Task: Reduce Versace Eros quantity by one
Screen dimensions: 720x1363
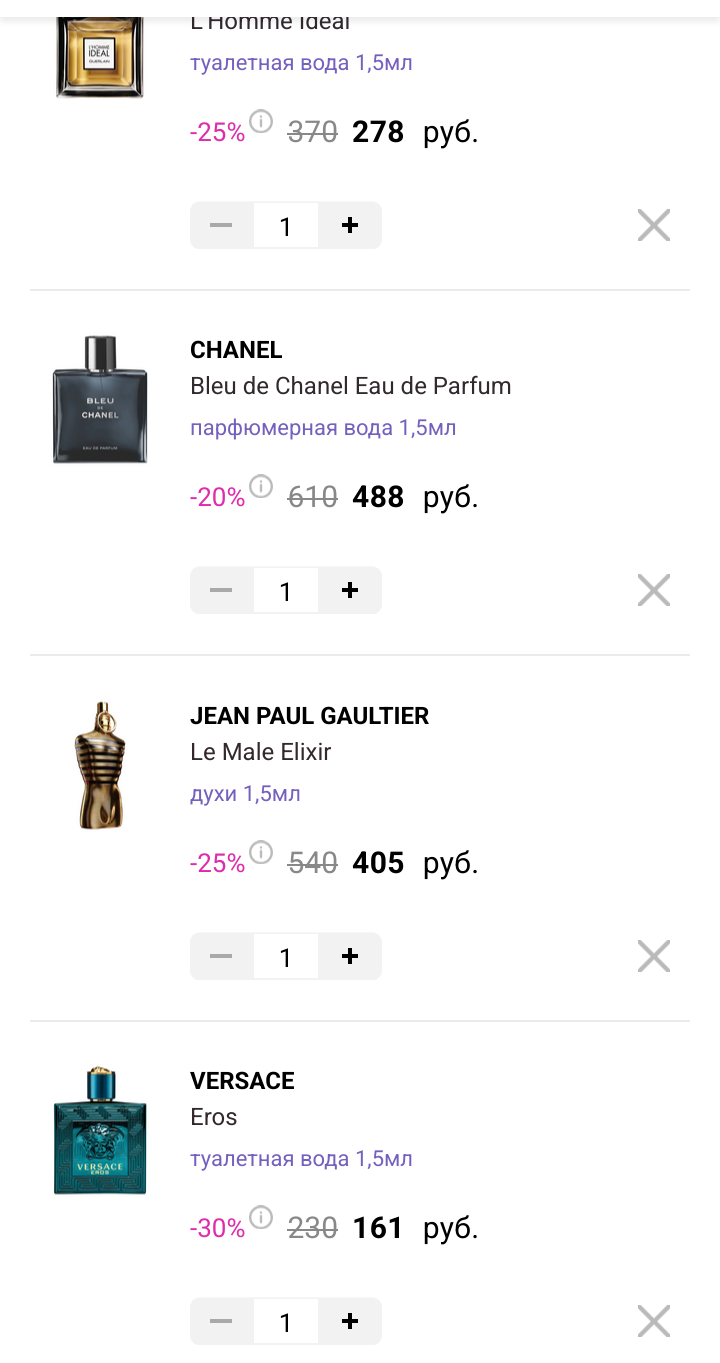Action: pos(221,1322)
